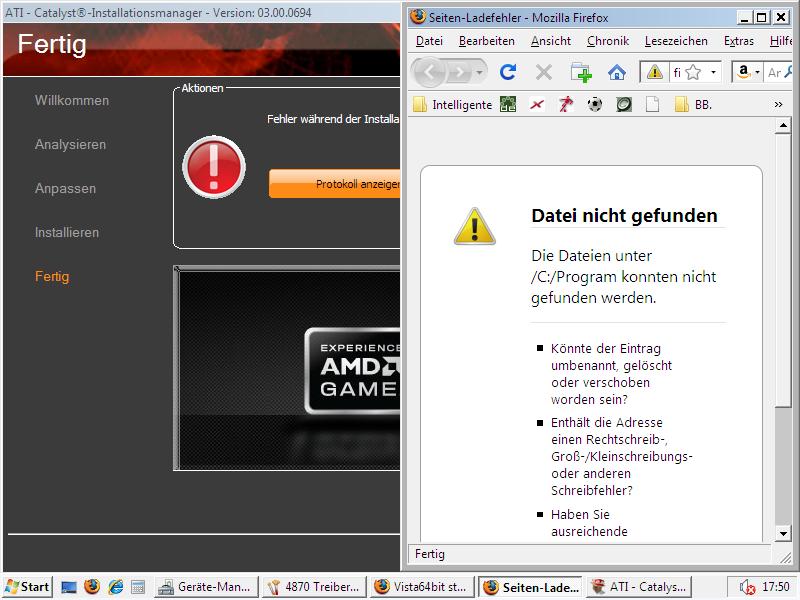The height and width of the screenshot is (600, 800).
Task: Click the Firefox resize grip corner
Action: tap(785, 557)
